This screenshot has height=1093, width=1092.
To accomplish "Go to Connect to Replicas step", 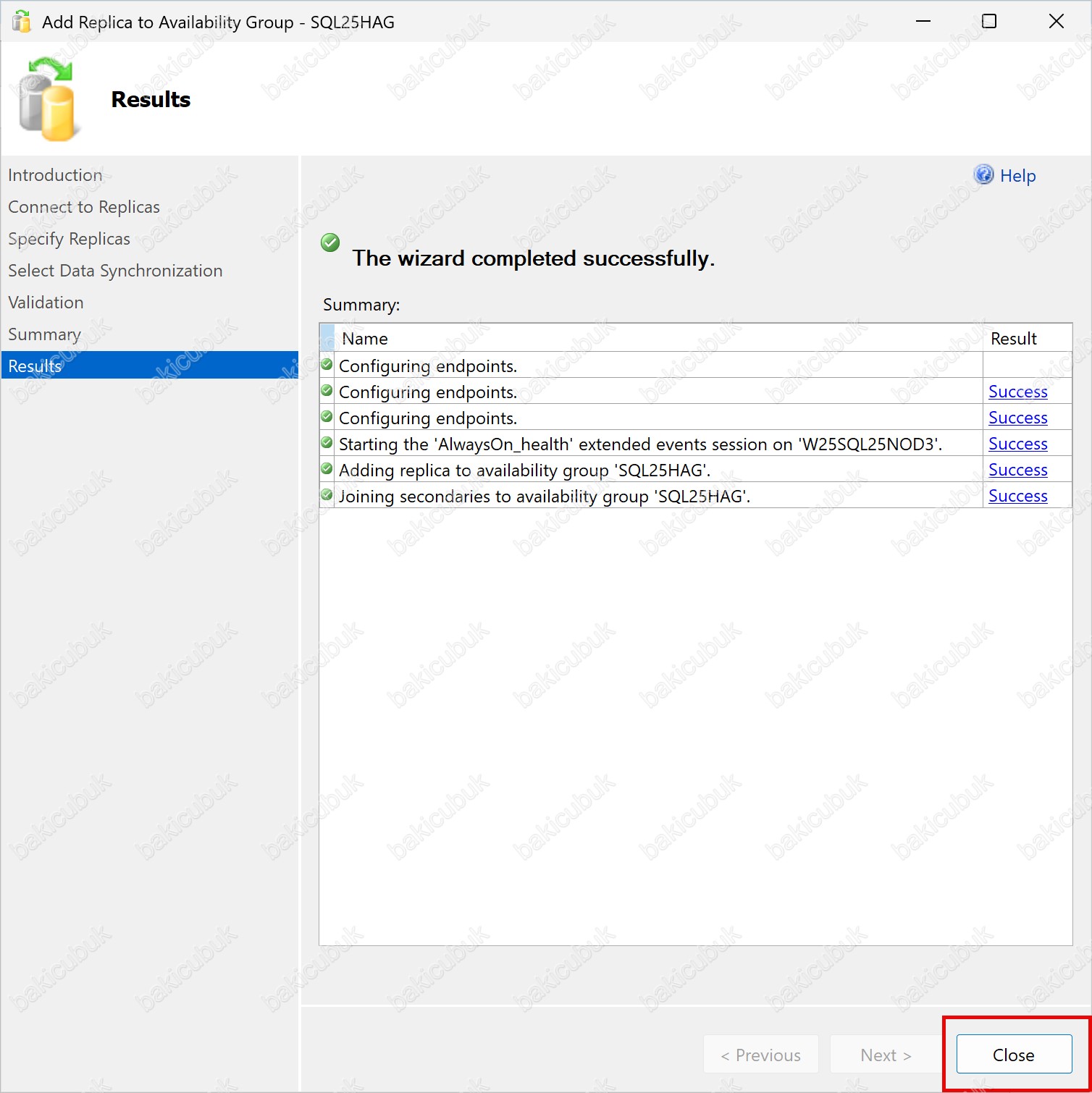I will [x=84, y=207].
